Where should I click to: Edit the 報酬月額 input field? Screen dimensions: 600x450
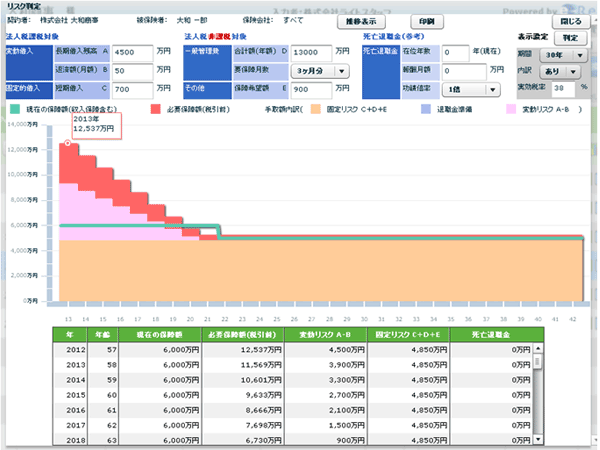click(x=464, y=71)
